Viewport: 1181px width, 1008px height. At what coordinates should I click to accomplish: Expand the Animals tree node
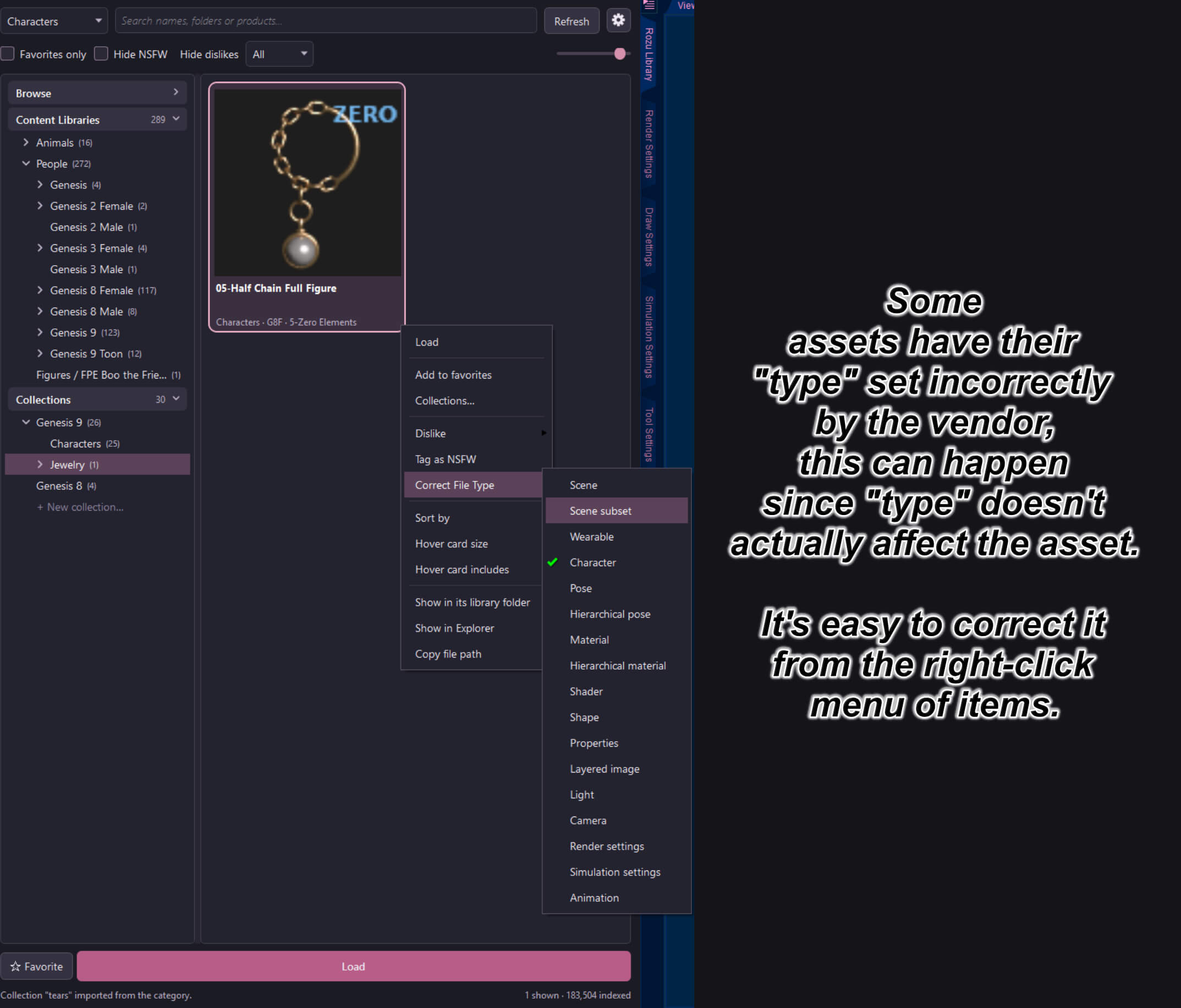[x=26, y=143]
